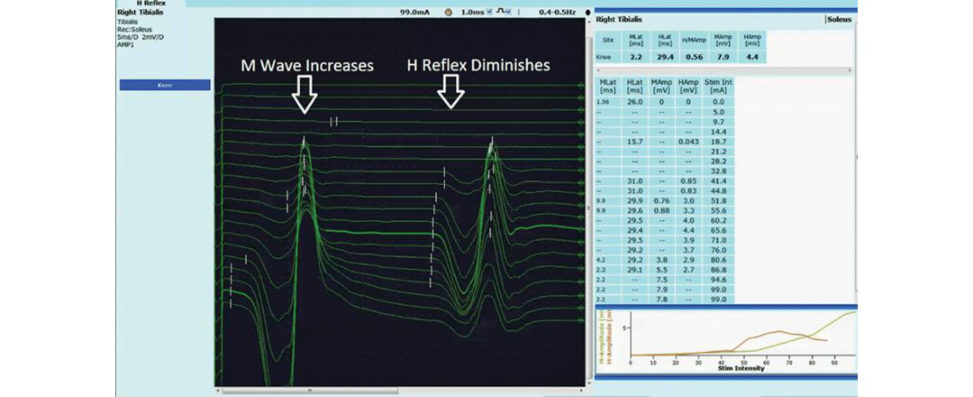The image size is (973, 397).
Task: Click the HLat value 26.0
Action: tap(634, 102)
